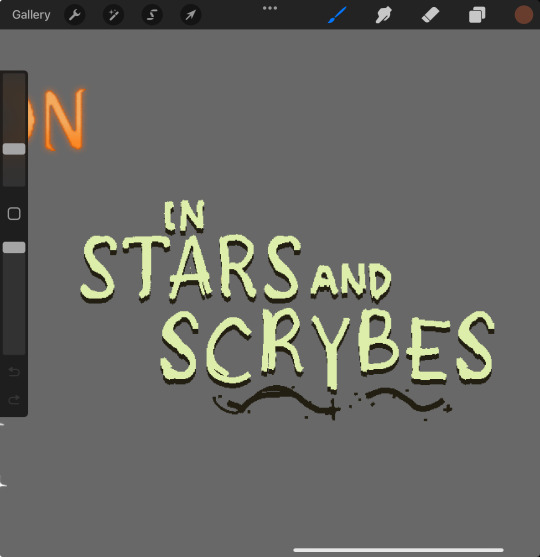This screenshot has width=540, height=557.
Task: Open the active color picker circle
Action: tap(524, 15)
